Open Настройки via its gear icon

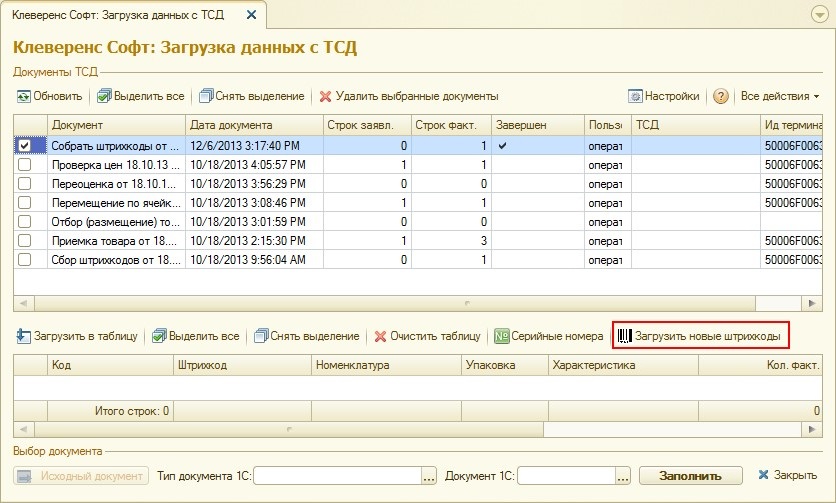tap(635, 97)
